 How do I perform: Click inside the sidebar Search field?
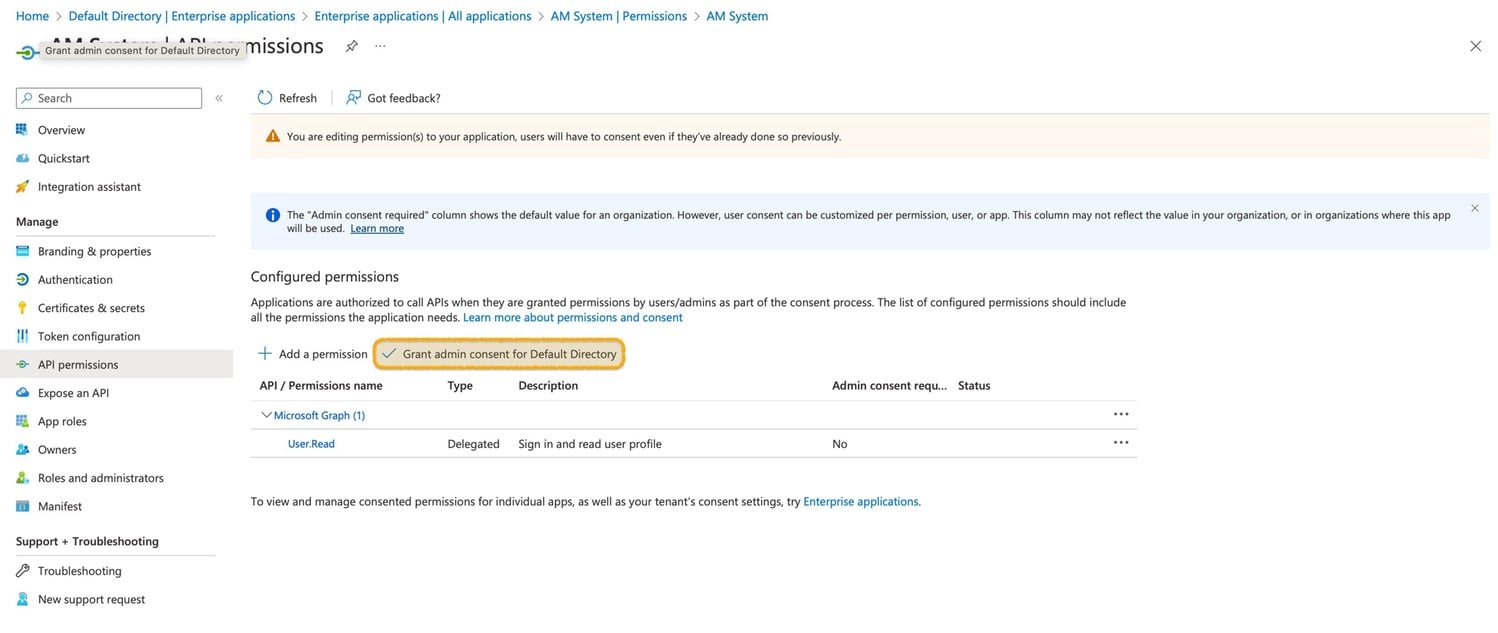[110, 98]
